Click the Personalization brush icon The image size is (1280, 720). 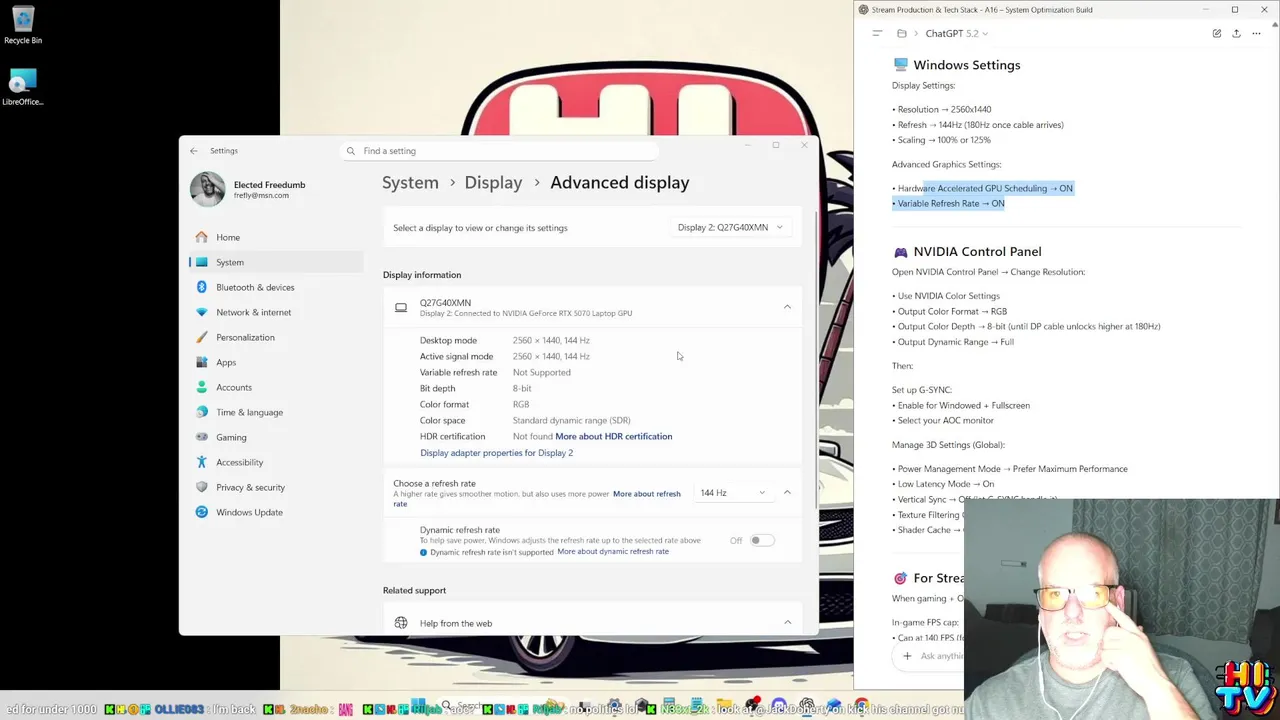(202, 337)
